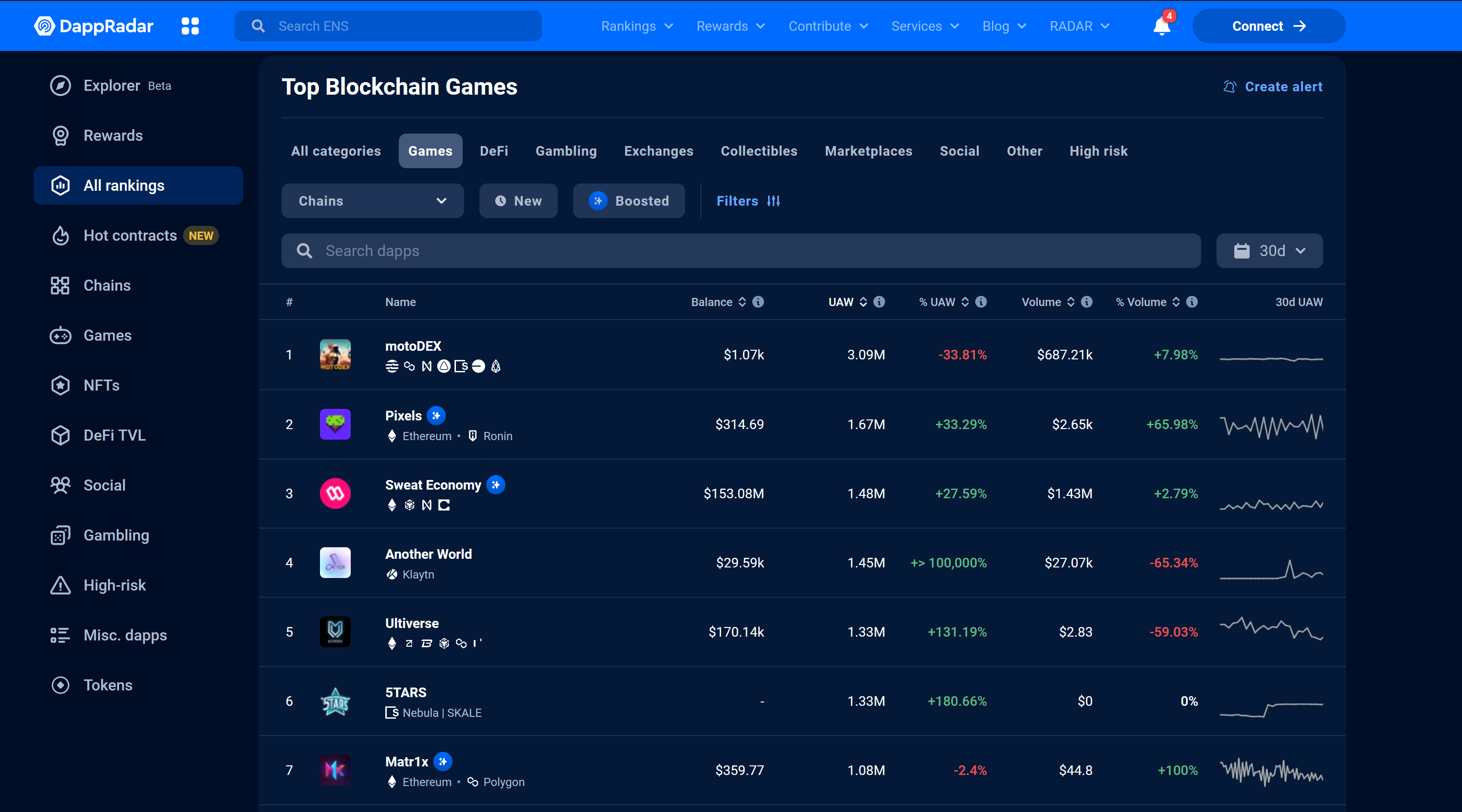Click the Balance column info icon
1462x812 pixels.
[x=758, y=302]
